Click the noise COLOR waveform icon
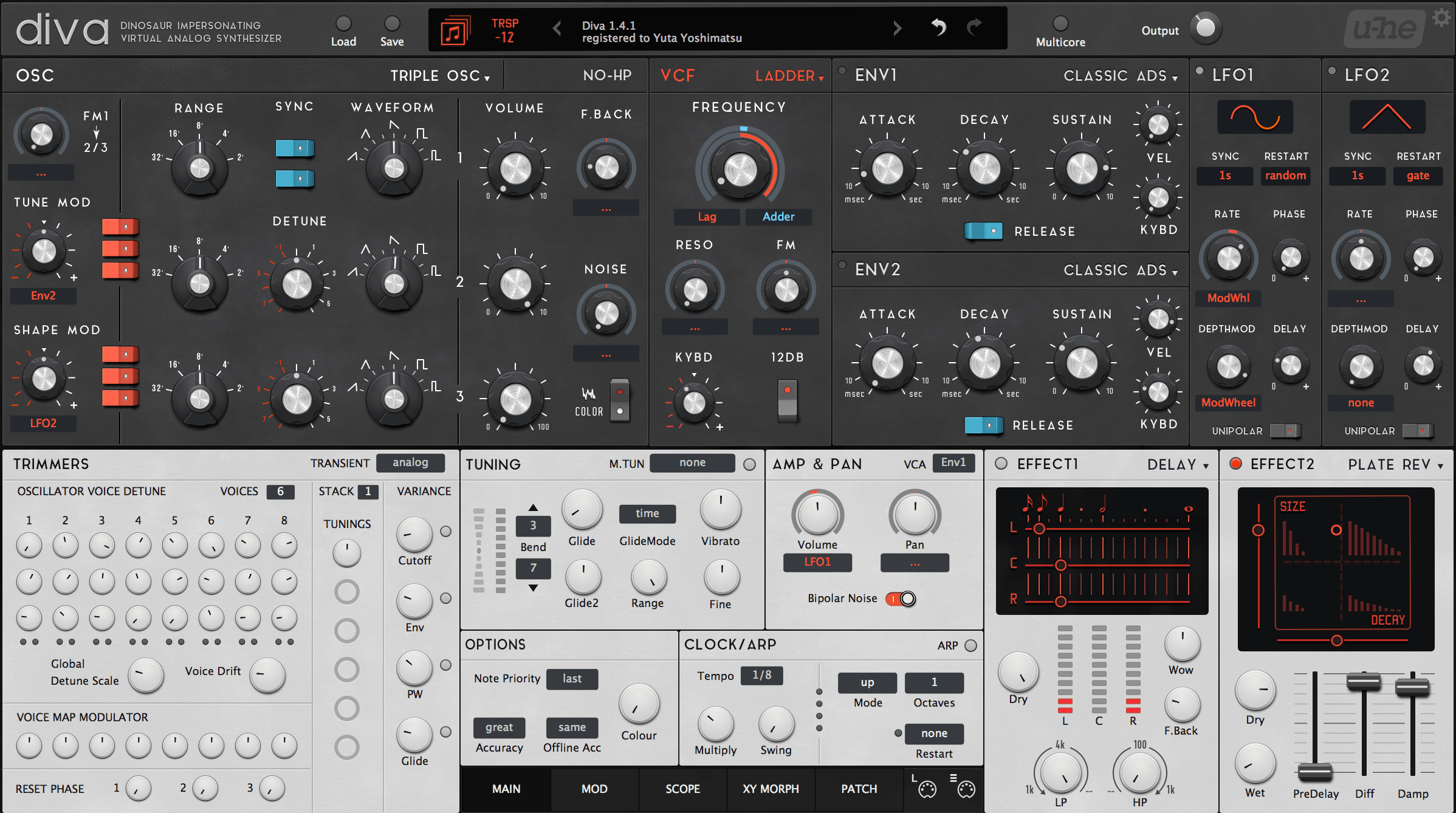 588,394
